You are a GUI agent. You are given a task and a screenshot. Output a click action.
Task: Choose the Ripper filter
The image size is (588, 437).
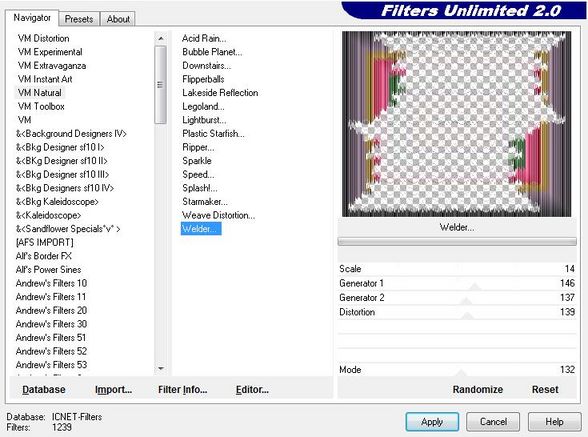pyautogui.click(x=198, y=147)
